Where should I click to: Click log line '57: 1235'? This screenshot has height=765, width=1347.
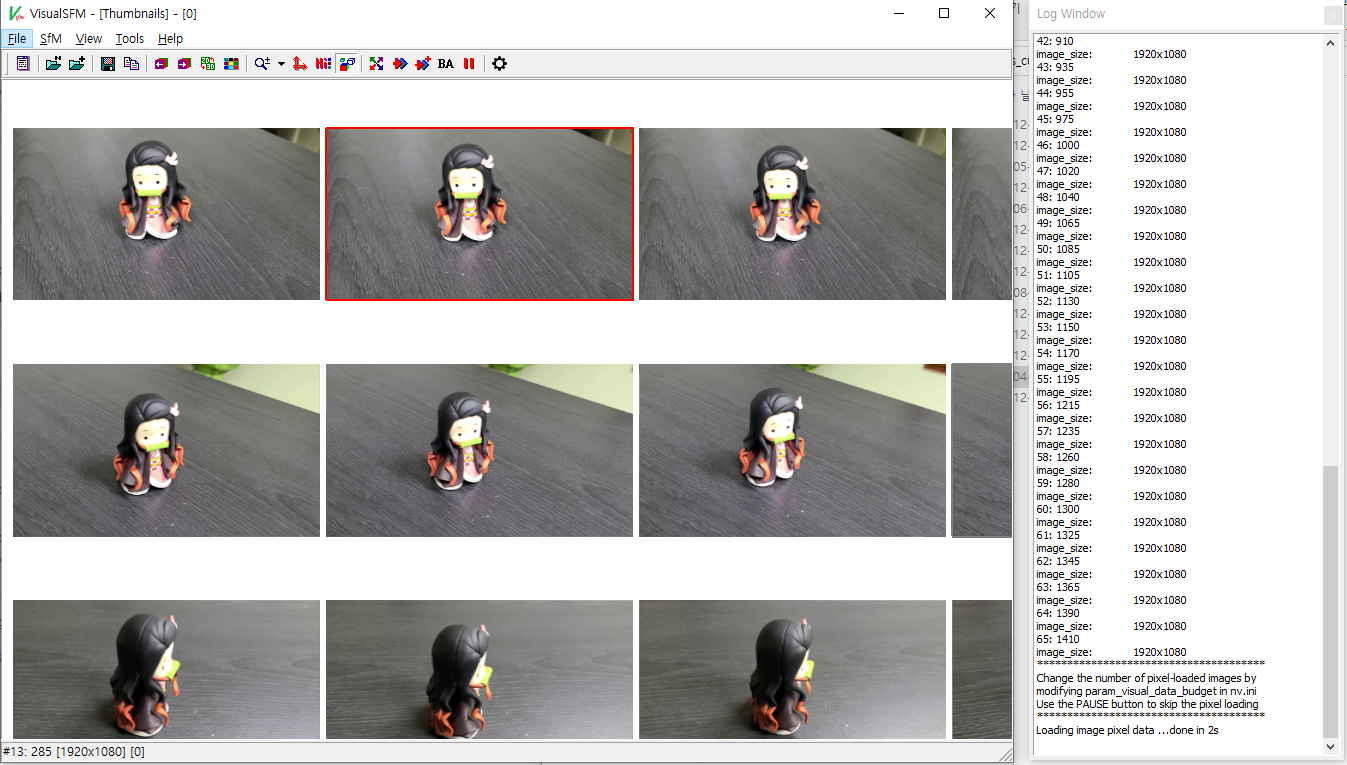(1058, 431)
